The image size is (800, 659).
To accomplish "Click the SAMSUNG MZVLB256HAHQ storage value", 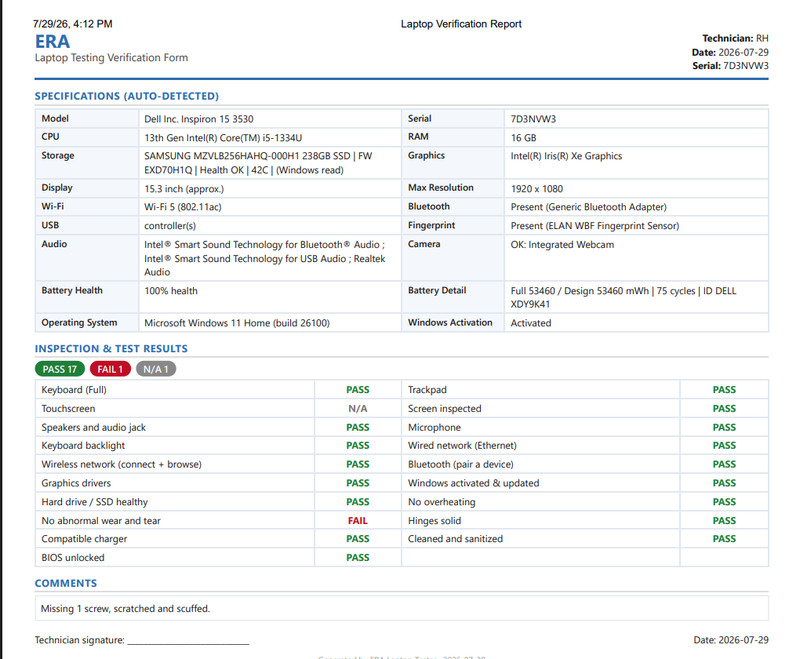I will coord(258,163).
